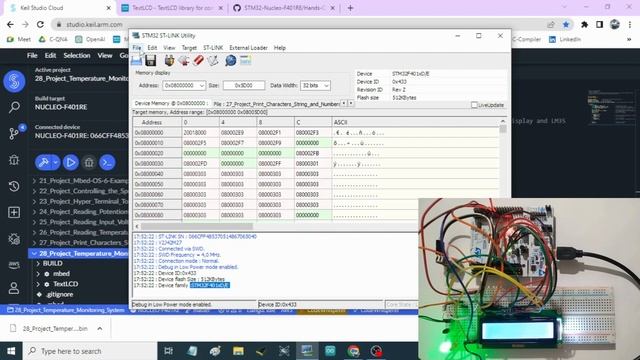Open the OpenAI bookmark
Viewport: 640px width, 360px height.
tap(90, 40)
